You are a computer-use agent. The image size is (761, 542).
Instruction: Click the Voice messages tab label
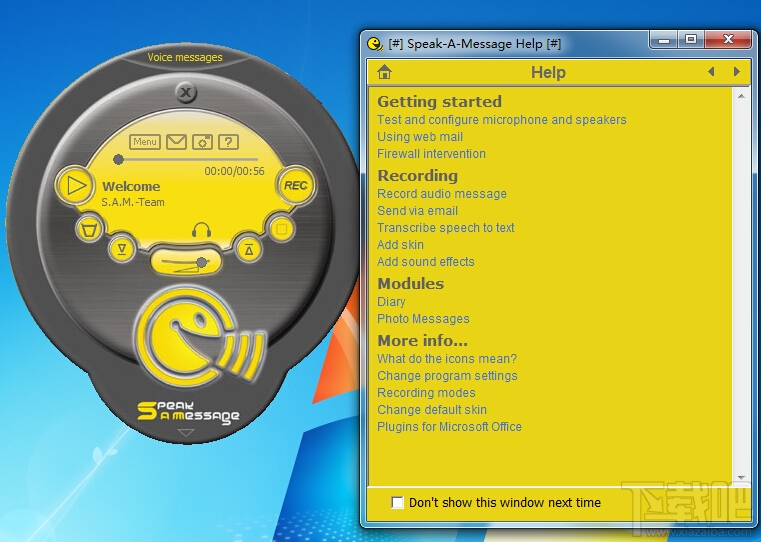tap(185, 57)
